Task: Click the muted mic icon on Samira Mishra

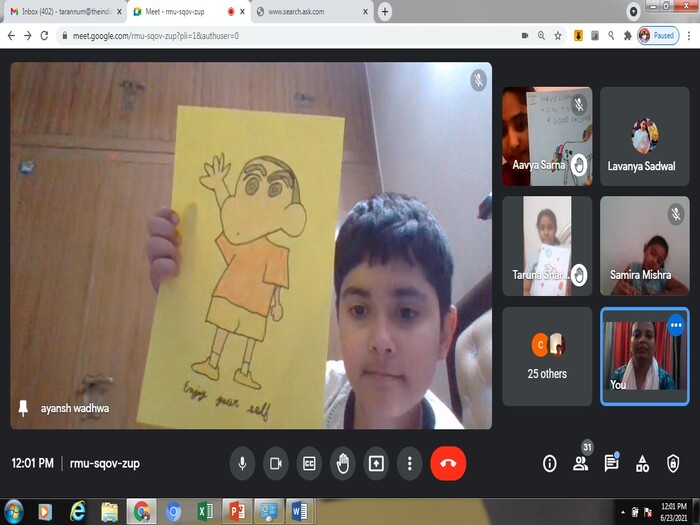Action: (x=676, y=214)
